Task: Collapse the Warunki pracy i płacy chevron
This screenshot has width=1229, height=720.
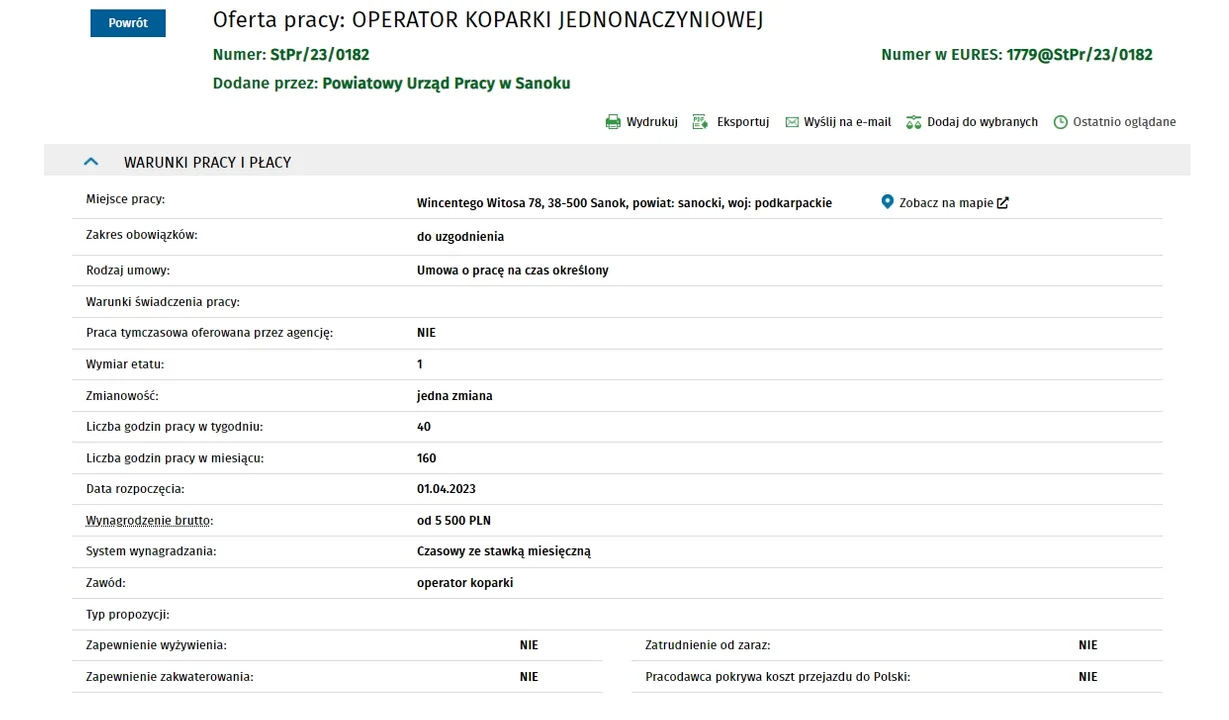Action: [x=91, y=161]
